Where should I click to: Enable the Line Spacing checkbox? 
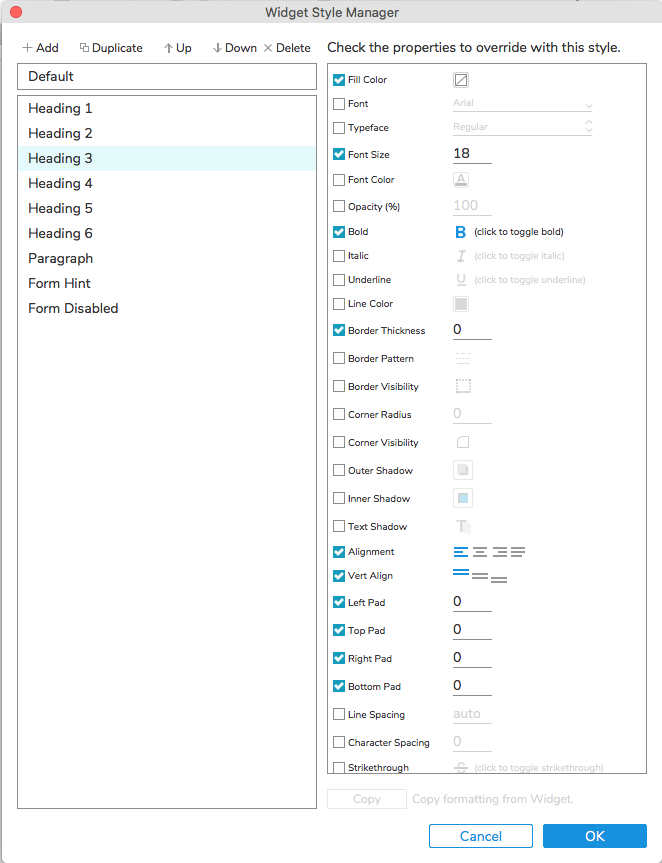(339, 714)
